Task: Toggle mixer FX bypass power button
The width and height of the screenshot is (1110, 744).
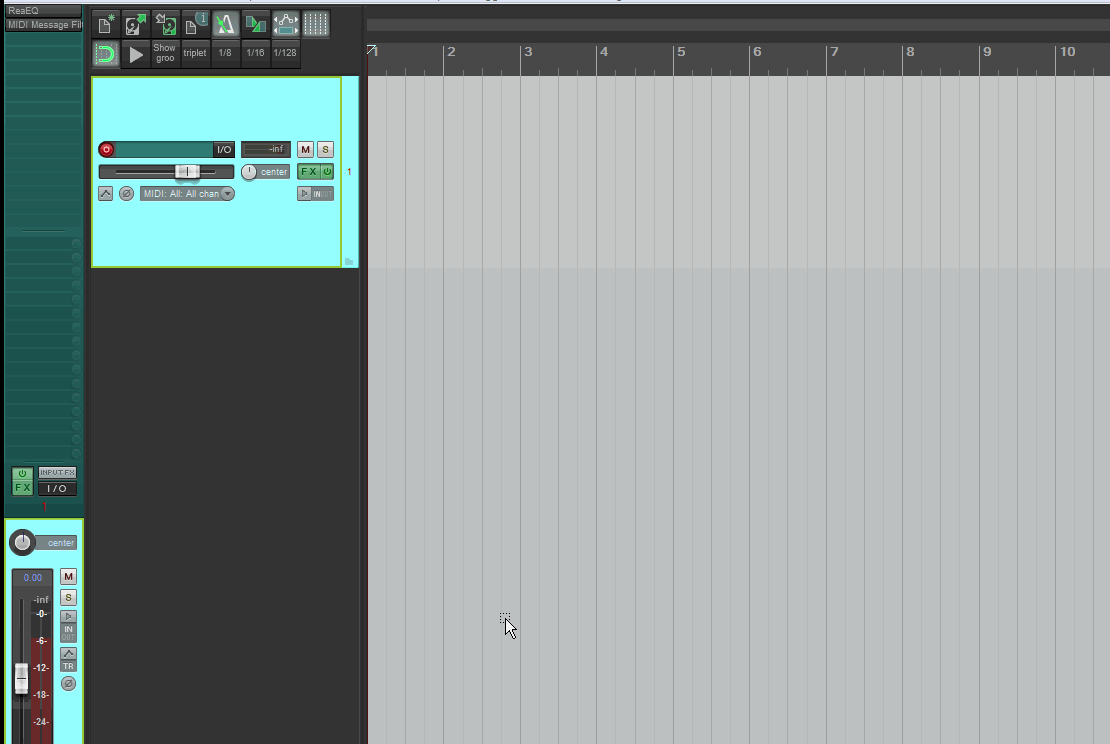Action: (22, 474)
